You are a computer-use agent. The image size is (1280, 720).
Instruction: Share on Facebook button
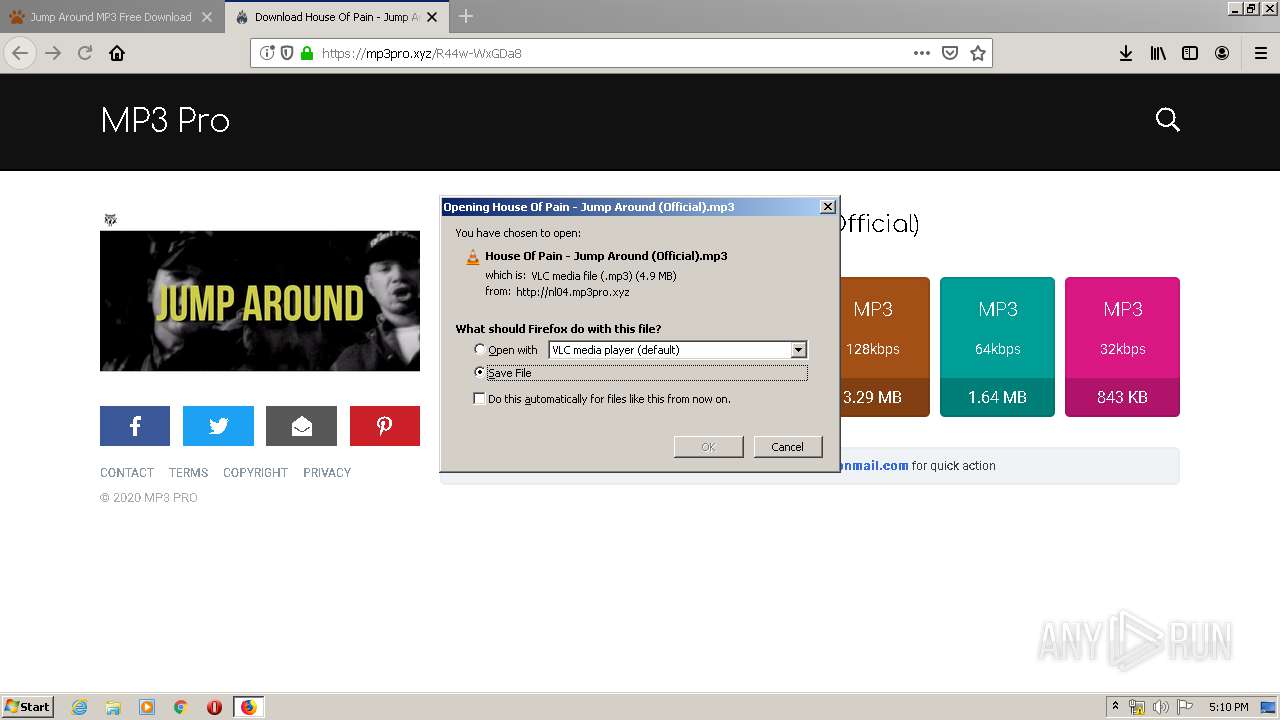pyautogui.click(x=135, y=426)
